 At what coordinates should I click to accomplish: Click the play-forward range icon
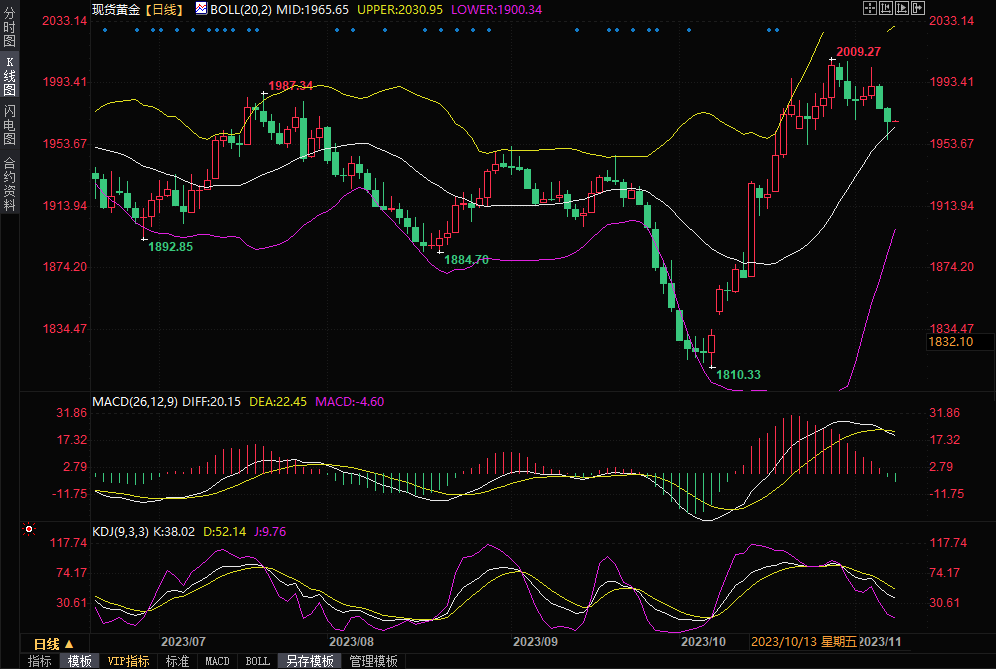[902, 8]
